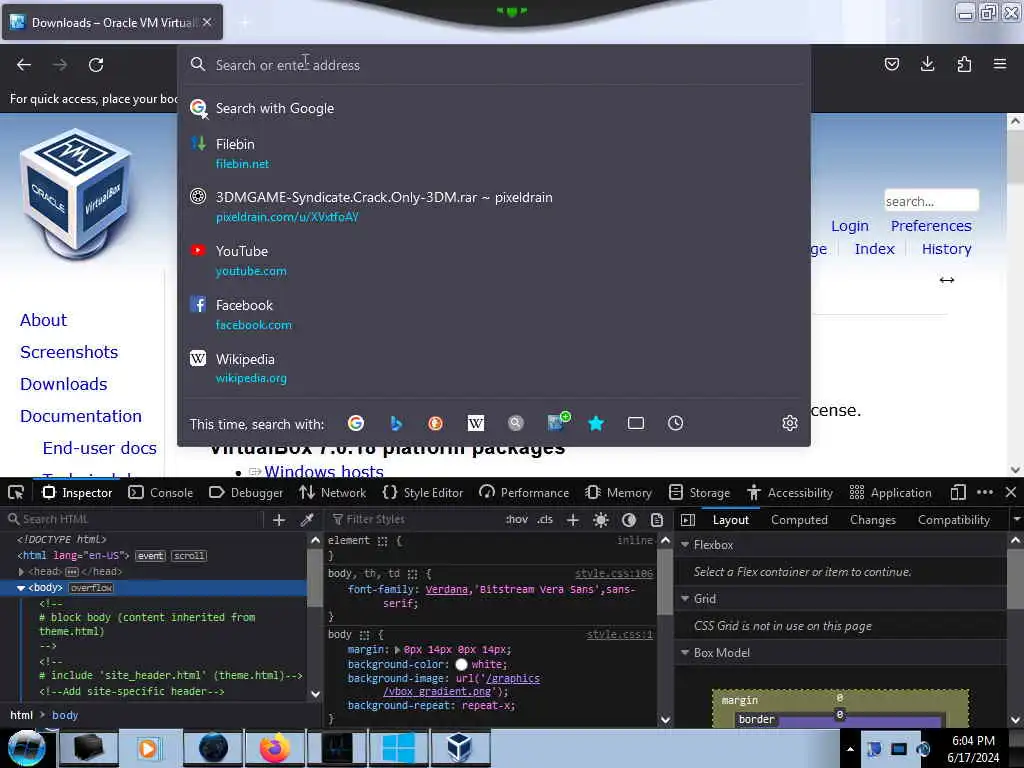Screen dimensions: 1024x768
Task: Reload the page with refresh icon
Action: pos(96,65)
